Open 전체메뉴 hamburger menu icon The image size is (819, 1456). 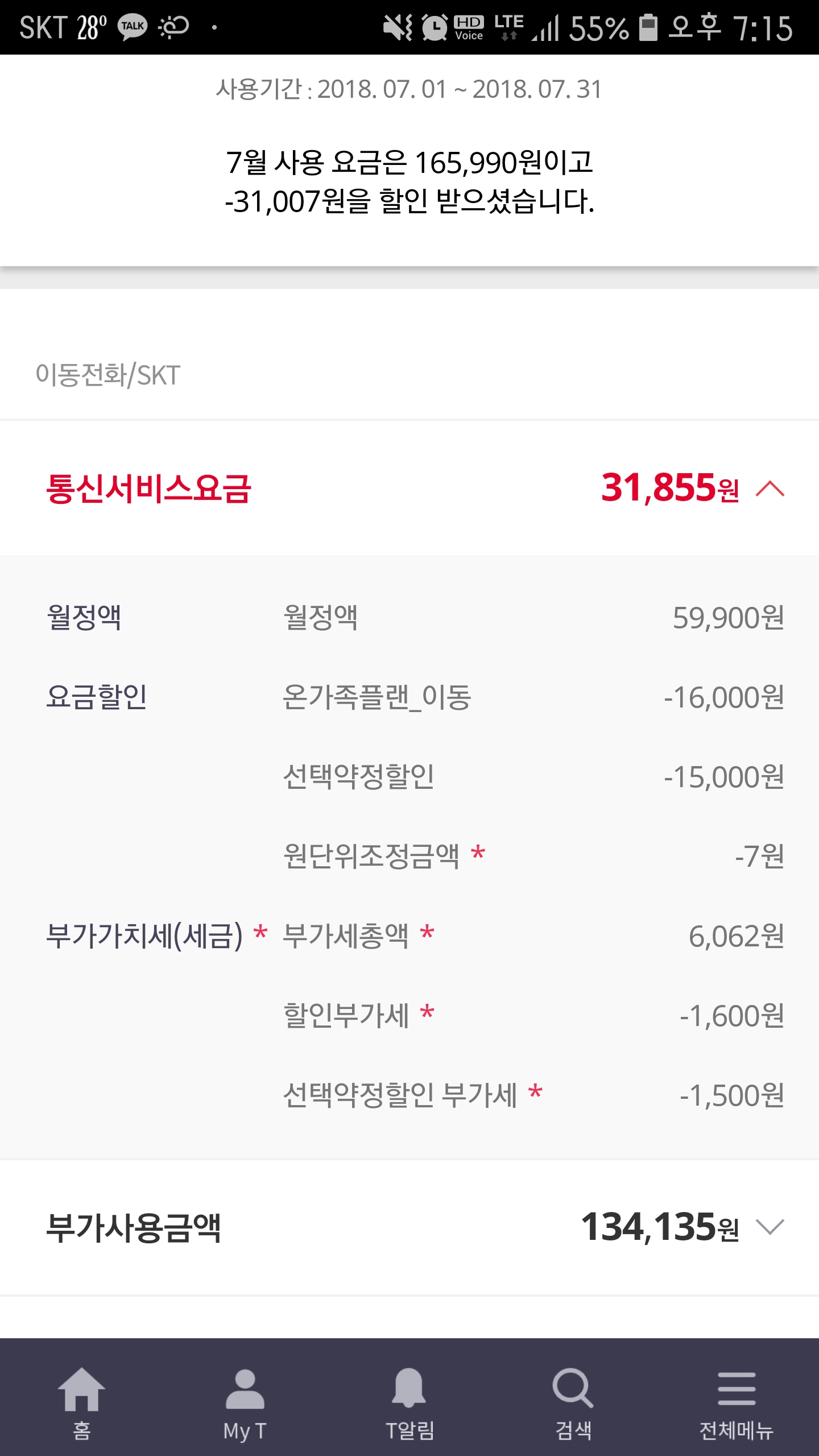pos(737,1389)
